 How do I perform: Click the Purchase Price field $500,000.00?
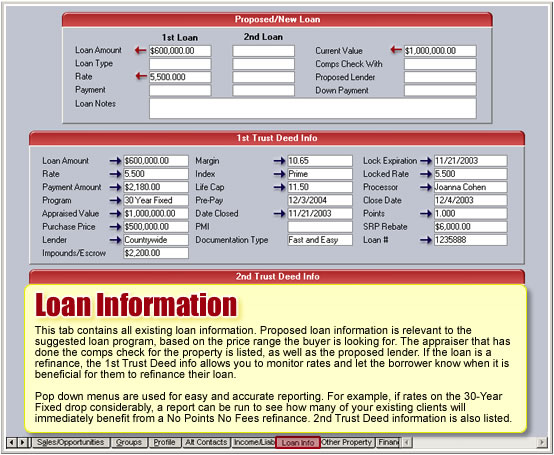click(156, 227)
